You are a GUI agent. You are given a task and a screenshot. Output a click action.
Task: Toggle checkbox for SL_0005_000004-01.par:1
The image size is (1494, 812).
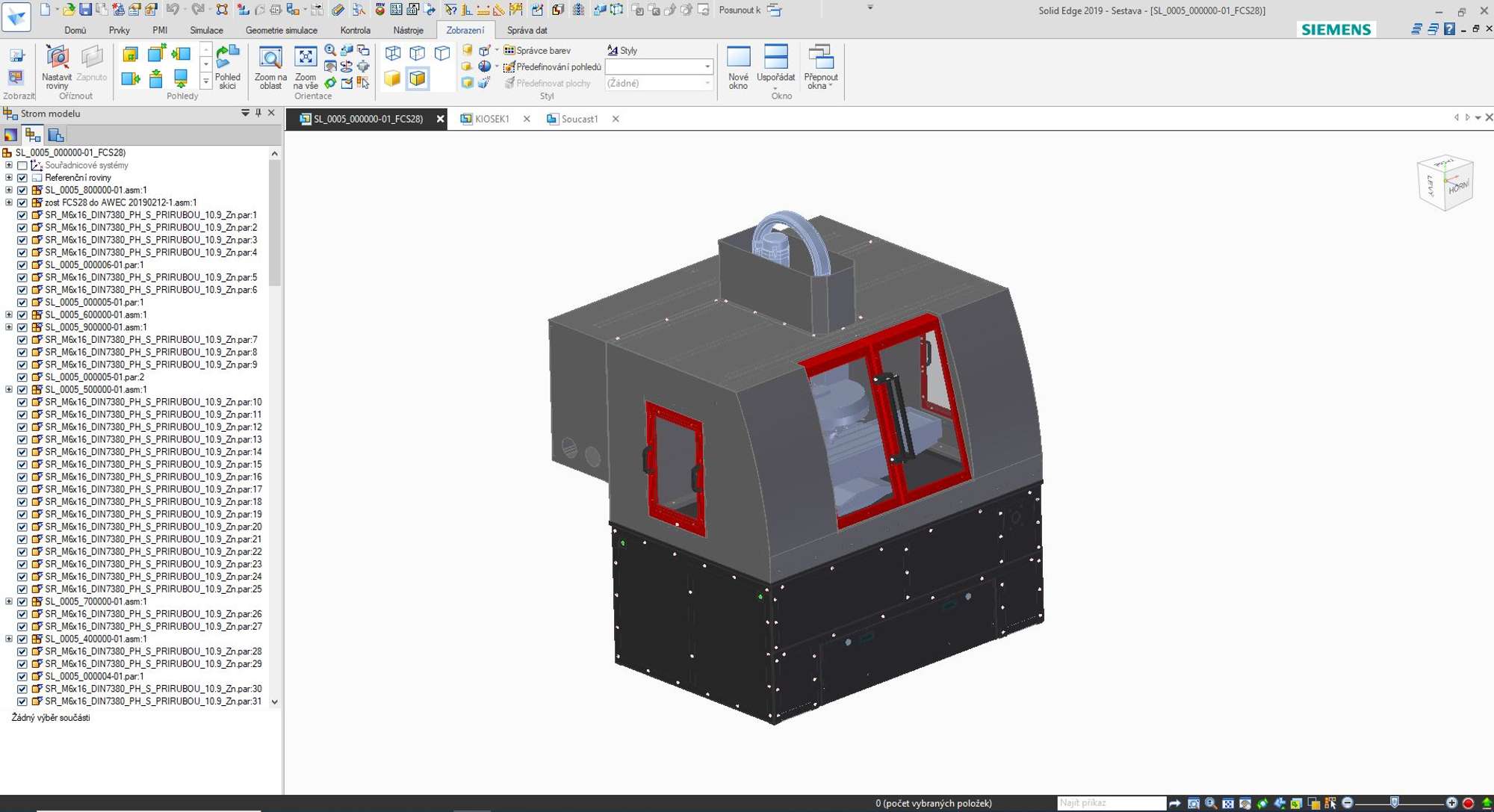pos(22,676)
